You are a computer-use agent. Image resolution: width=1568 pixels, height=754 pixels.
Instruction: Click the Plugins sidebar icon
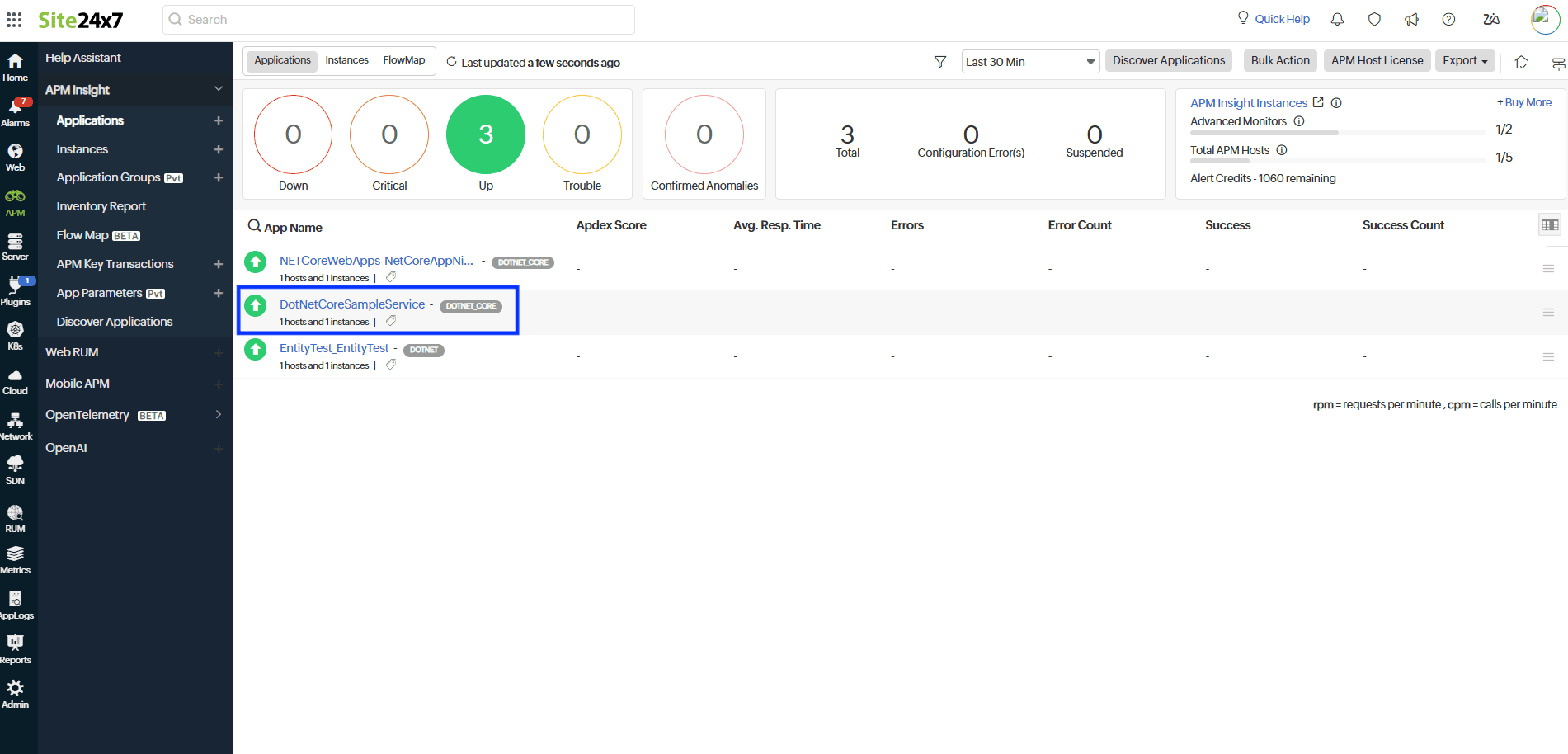pos(16,291)
